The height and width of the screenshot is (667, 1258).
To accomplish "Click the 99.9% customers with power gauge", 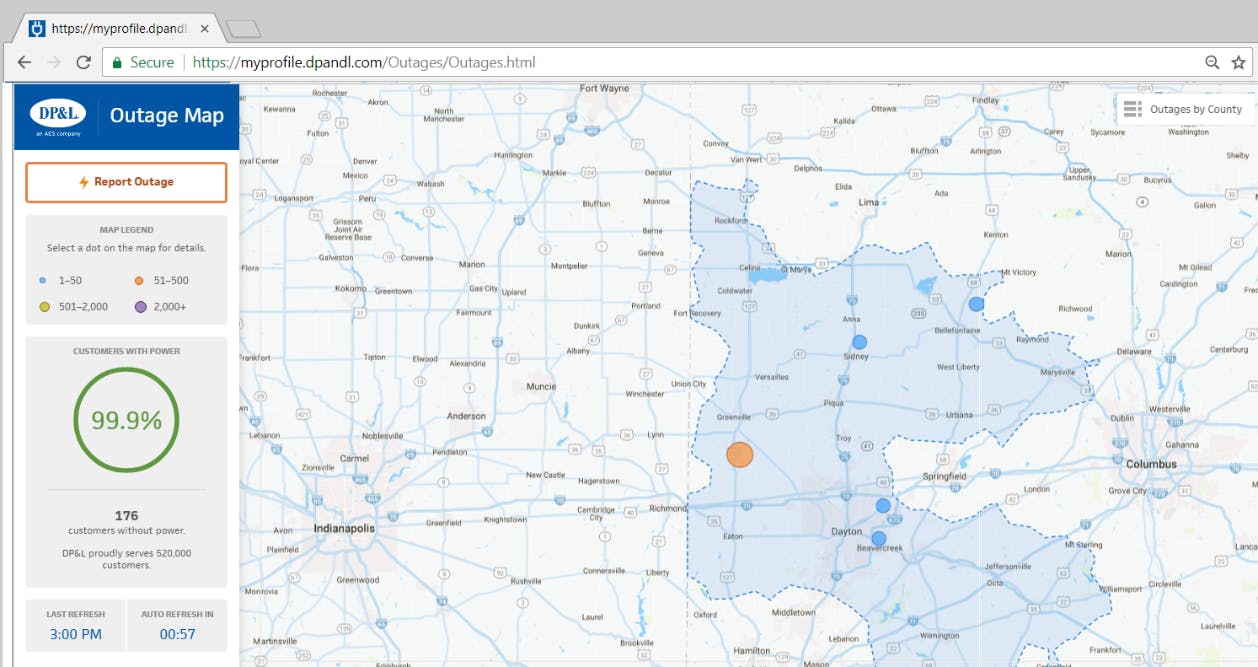I will point(126,419).
